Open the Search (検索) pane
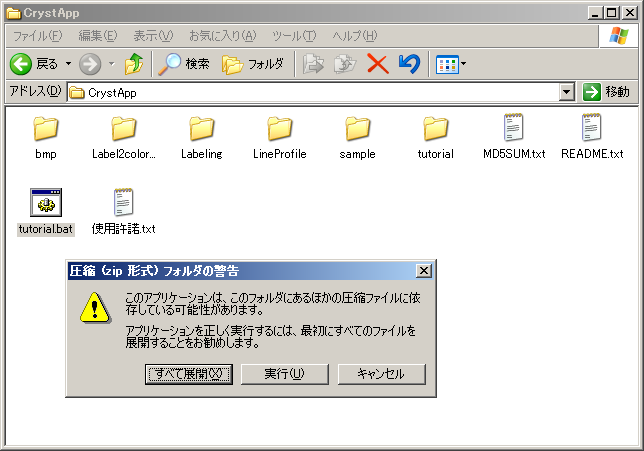 (x=184, y=64)
